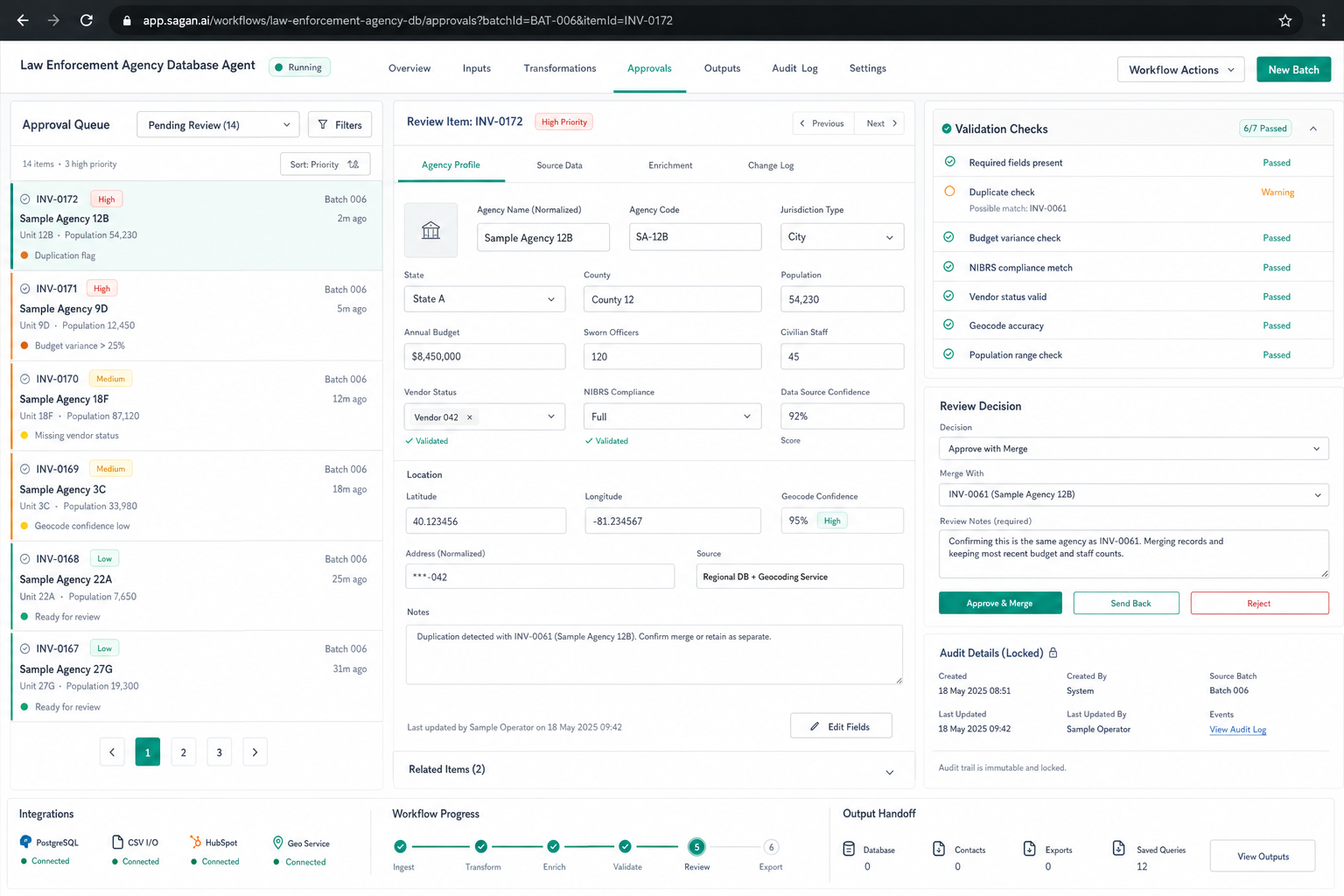Click the Validation Checks green header icon

947,129
